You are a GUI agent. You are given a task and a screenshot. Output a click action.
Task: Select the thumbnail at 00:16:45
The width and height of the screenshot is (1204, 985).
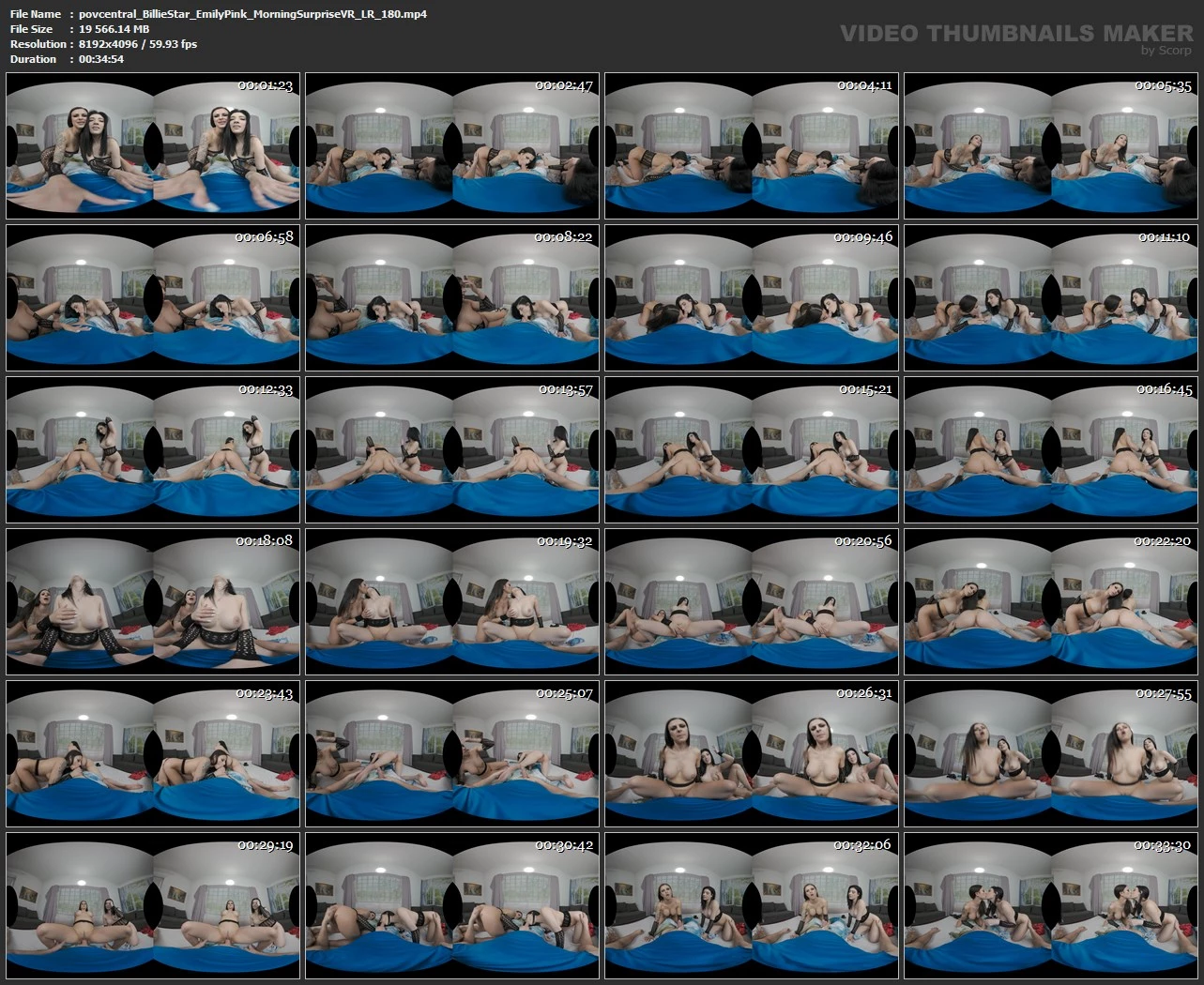1051,449
